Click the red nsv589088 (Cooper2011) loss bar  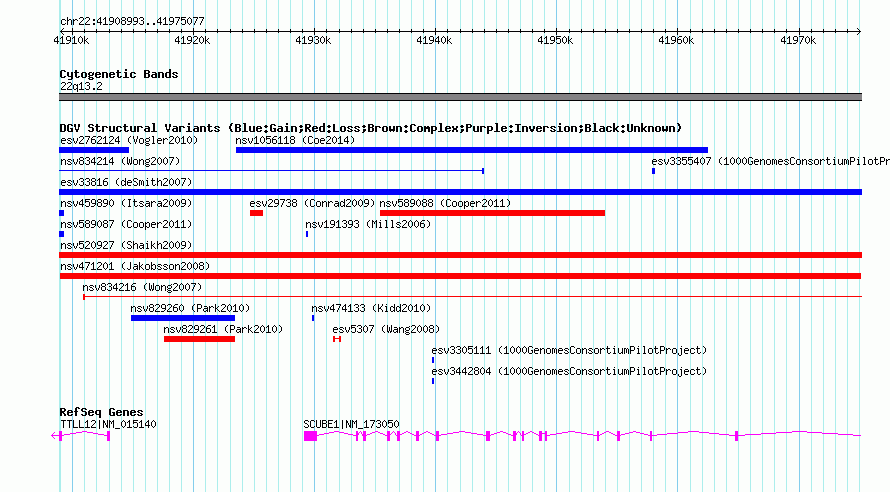[492, 213]
